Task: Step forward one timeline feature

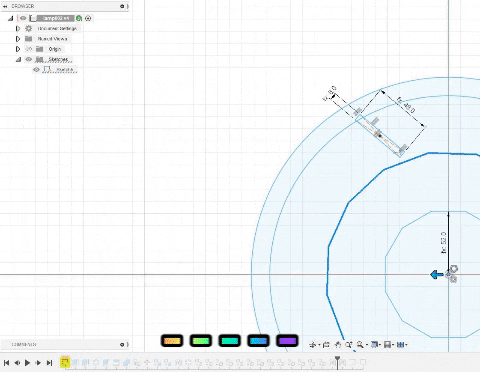Action: [x=38, y=363]
